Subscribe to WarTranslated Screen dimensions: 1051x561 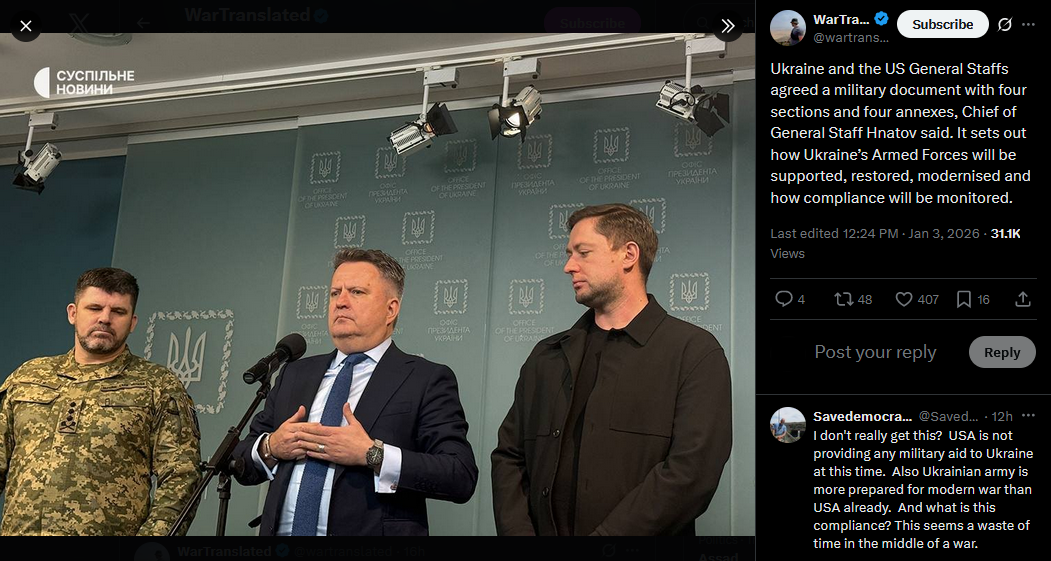[x=942, y=24]
